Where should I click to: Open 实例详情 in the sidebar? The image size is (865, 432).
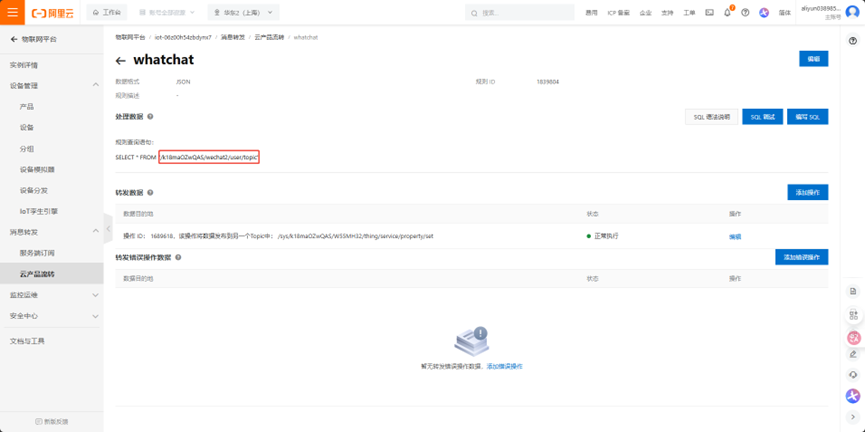(x=24, y=65)
